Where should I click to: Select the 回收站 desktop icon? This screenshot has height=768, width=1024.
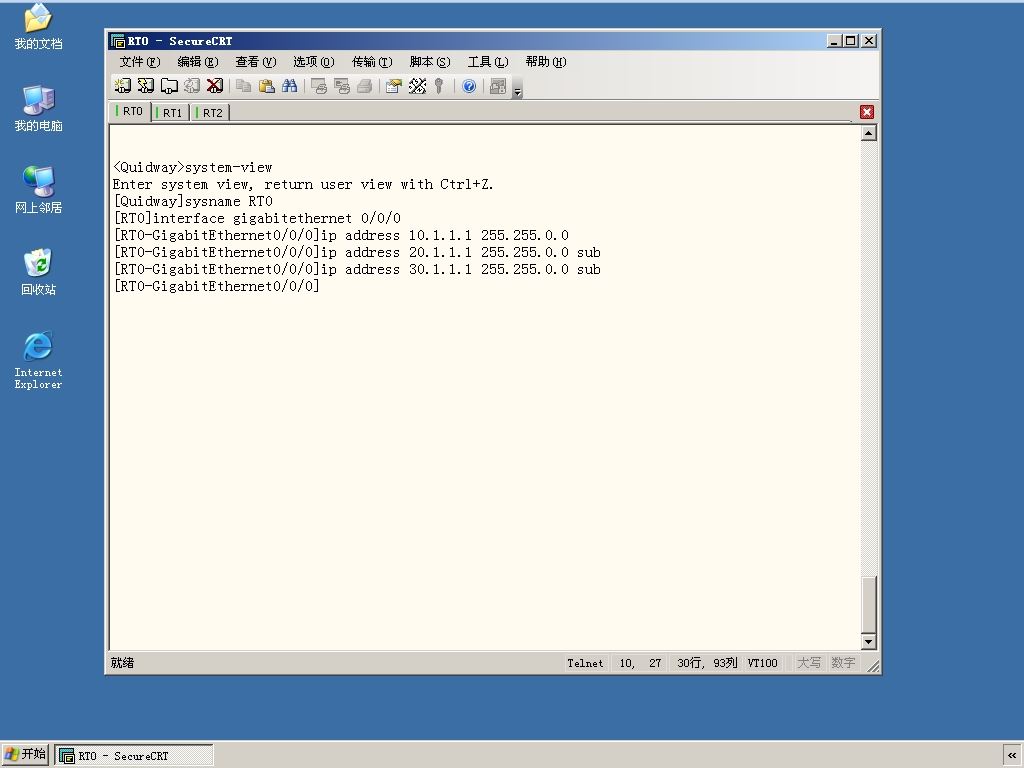pyautogui.click(x=38, y=272)
